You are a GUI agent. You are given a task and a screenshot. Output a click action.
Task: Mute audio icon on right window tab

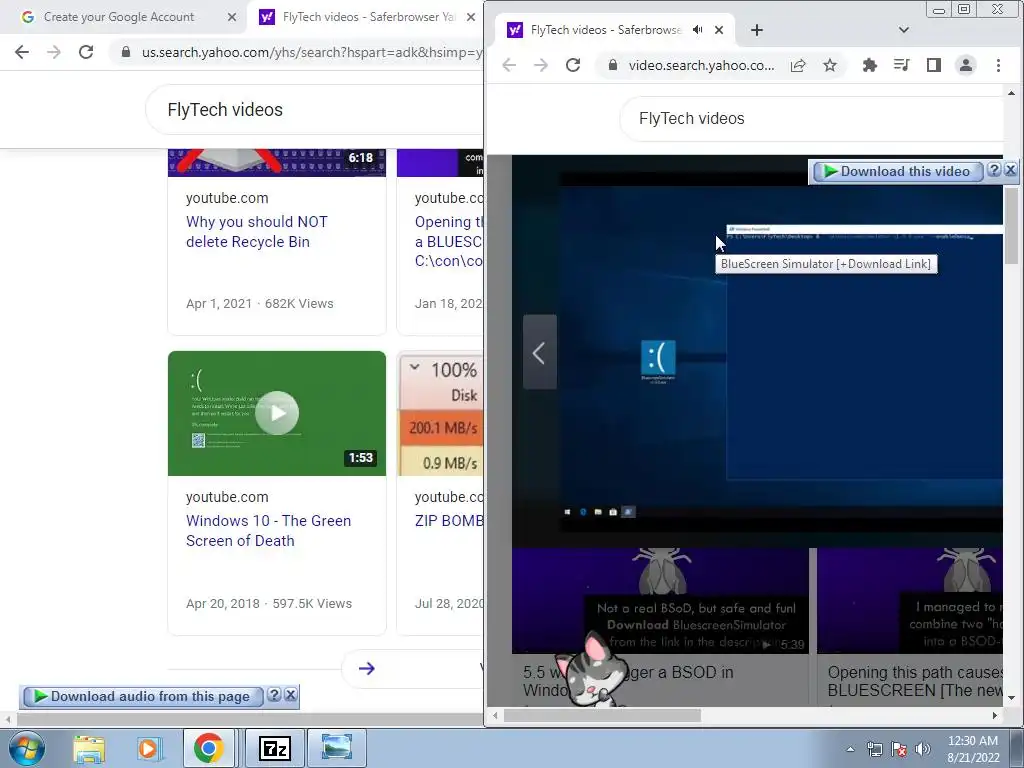[x=697, y=30]
